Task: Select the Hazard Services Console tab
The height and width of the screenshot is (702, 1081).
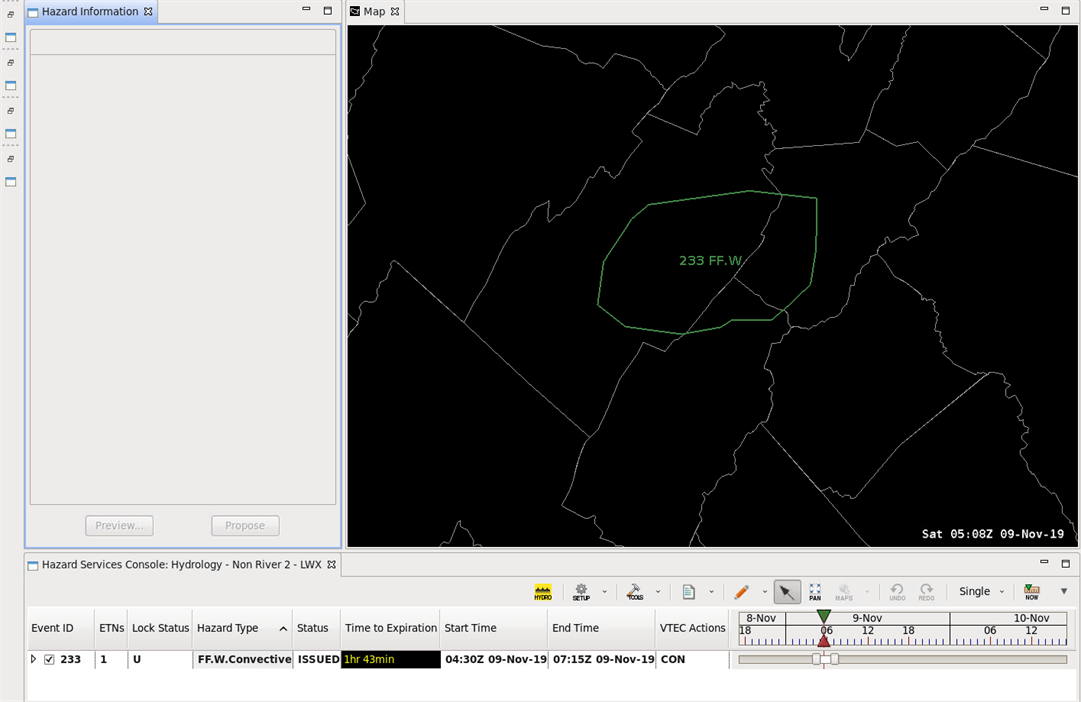Action: tap(181, 565)
